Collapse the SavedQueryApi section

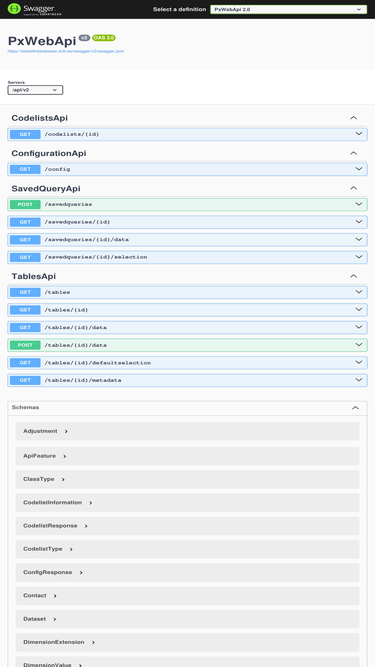[353, 188]
